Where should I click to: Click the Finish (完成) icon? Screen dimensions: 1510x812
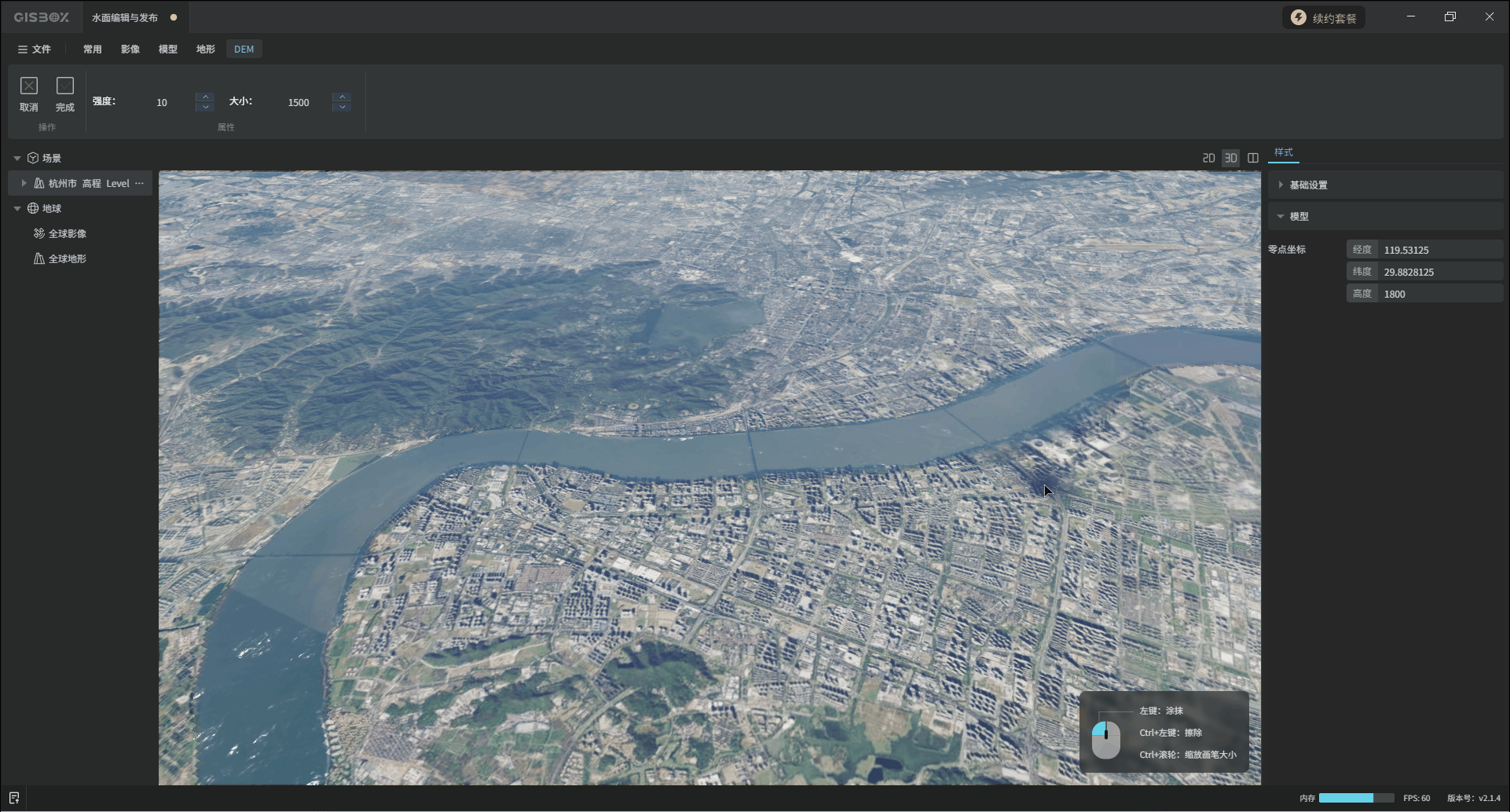tap(65, 86)
